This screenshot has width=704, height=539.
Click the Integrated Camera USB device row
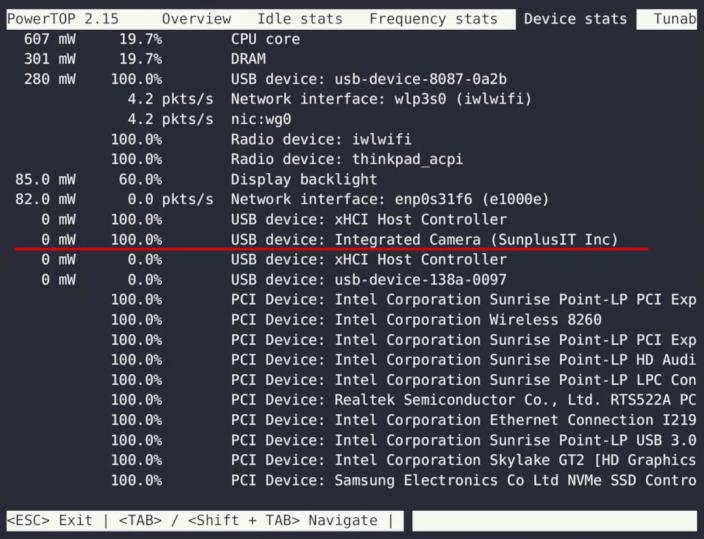point(424,240)
